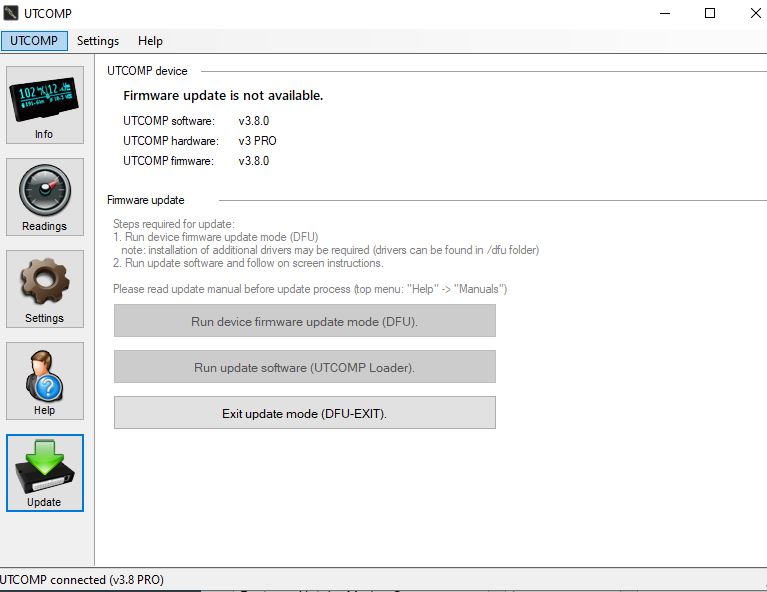Open the UTCOMP menu
The height and width of the screenshot is (592, 767).
point(34,41)
